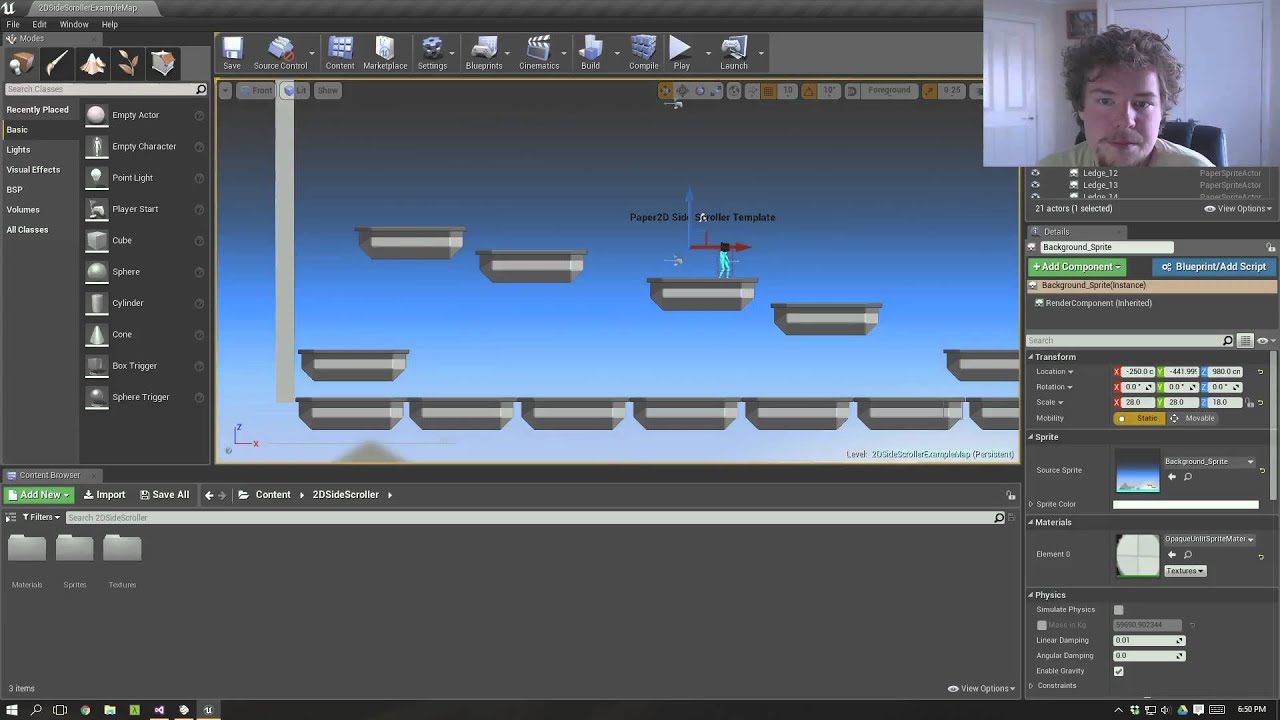This screenshot has height=720, width=1280.
Task: Toggle rotation snapping in viewport toolbar
Action: pyautogui.click(x=808, y=91)
